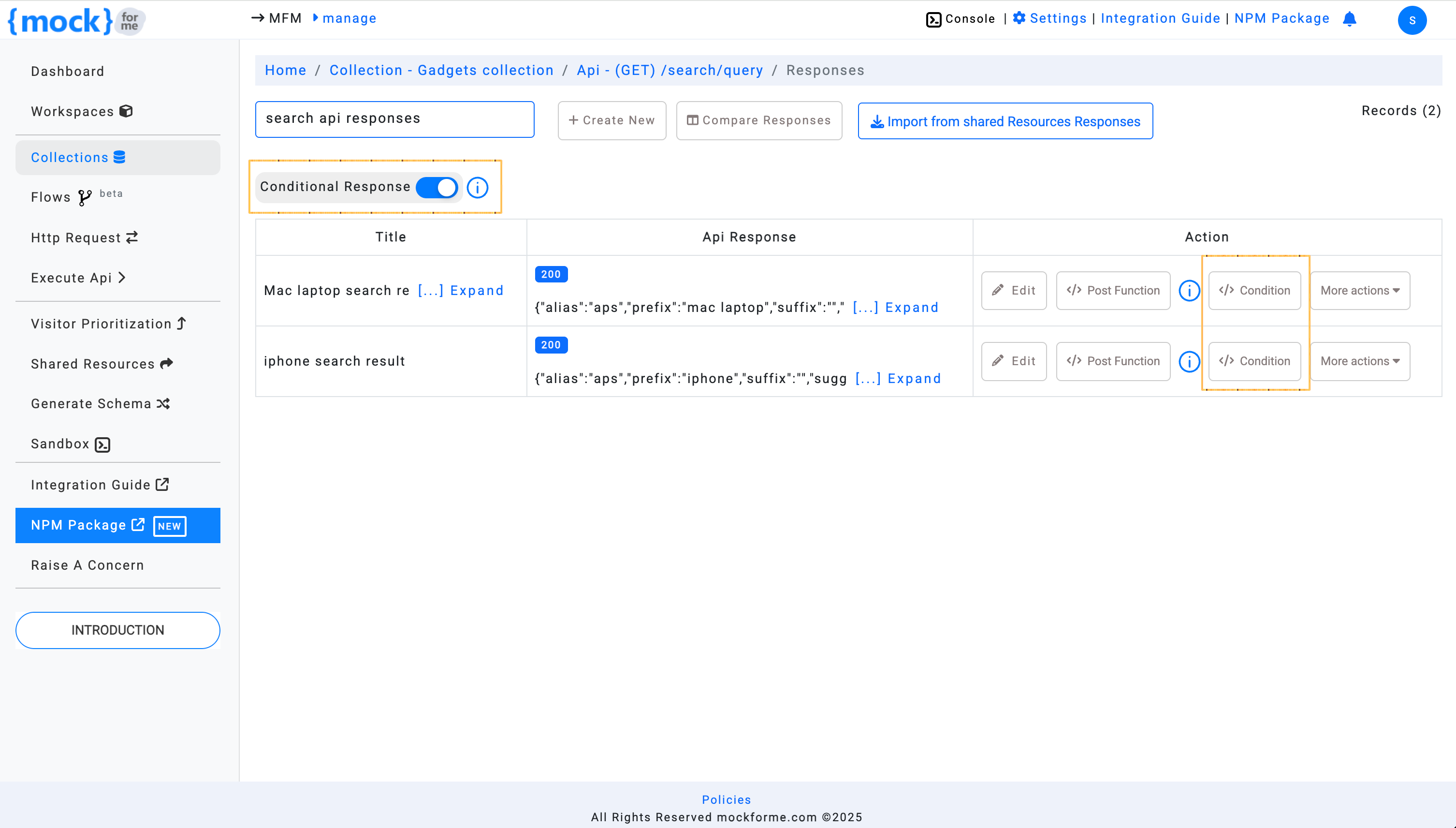
Task: Open the user avatar S menu
Action: (x=1412, y=20)
